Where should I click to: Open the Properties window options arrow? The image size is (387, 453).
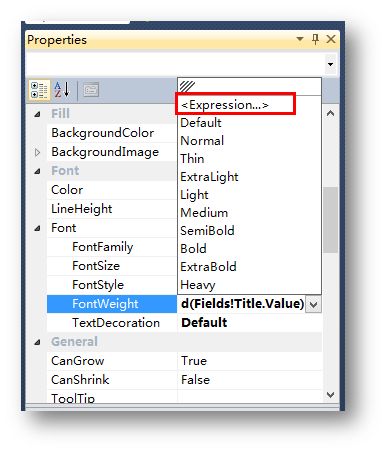[300, 39]
